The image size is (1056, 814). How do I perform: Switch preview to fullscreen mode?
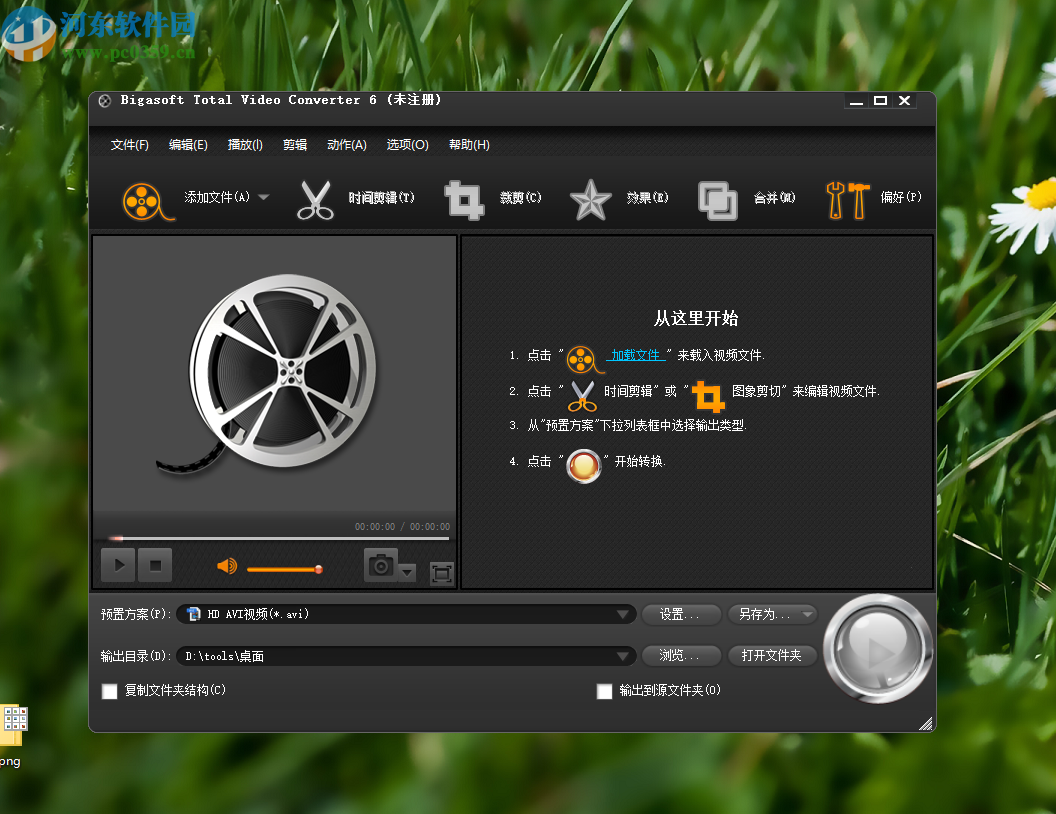click(440, 573)
